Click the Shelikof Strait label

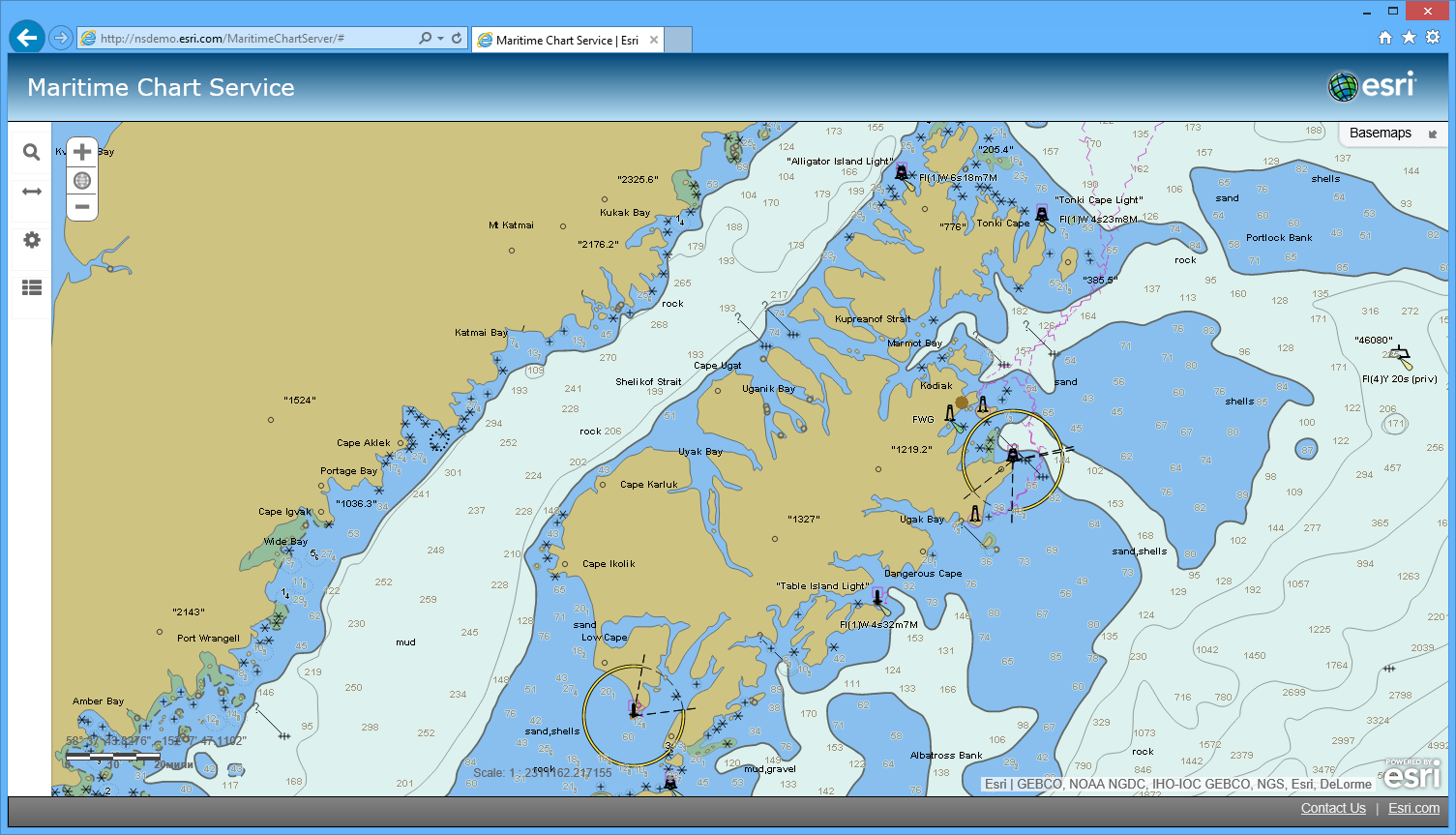pos(648,382)
